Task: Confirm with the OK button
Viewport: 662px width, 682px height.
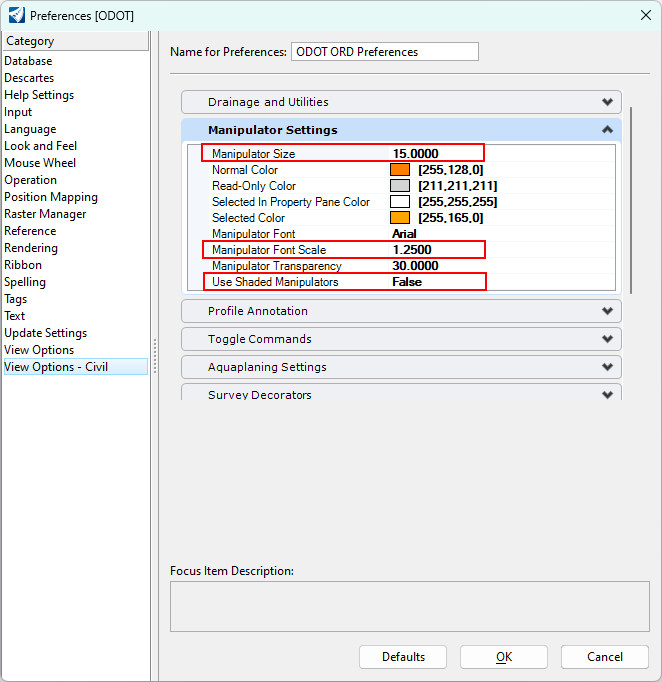Action: [504, 657]
